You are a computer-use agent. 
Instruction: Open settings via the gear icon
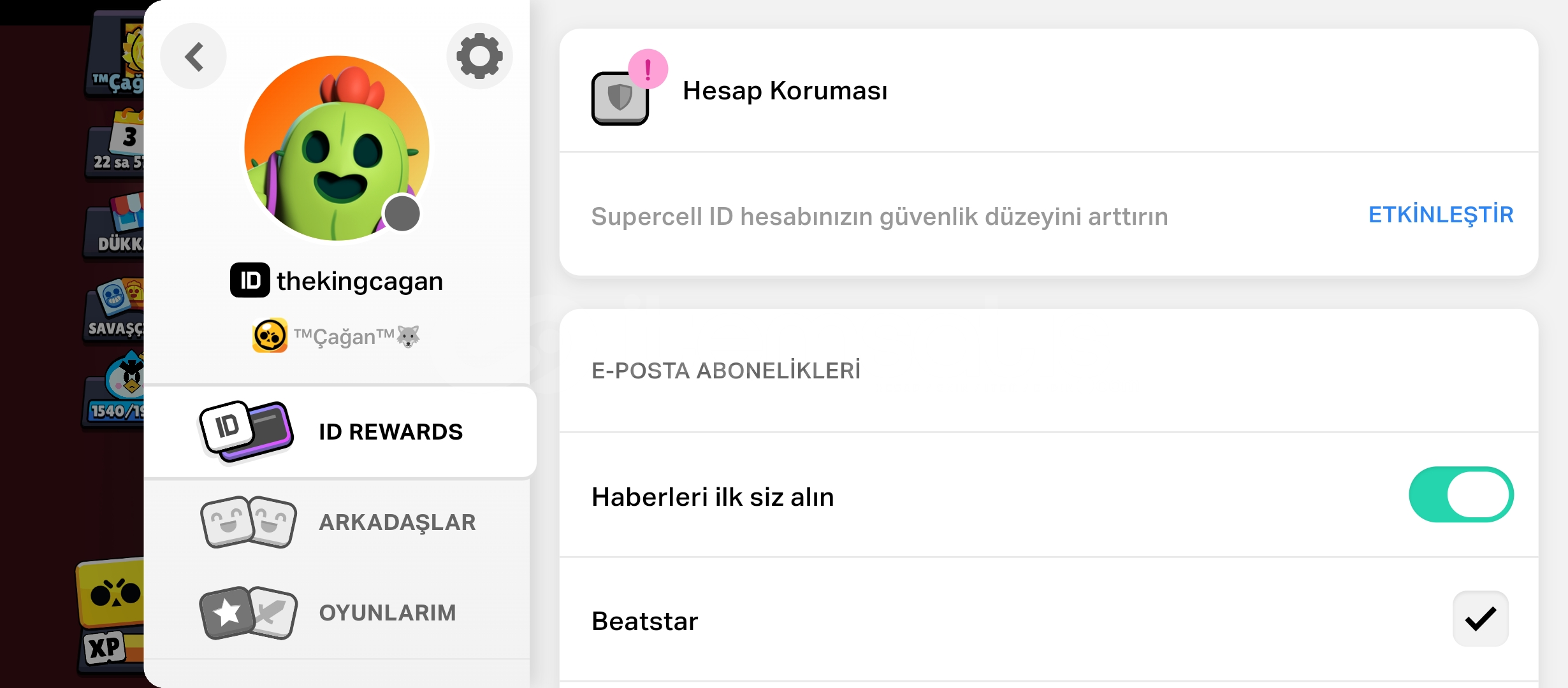pos(479,56)
